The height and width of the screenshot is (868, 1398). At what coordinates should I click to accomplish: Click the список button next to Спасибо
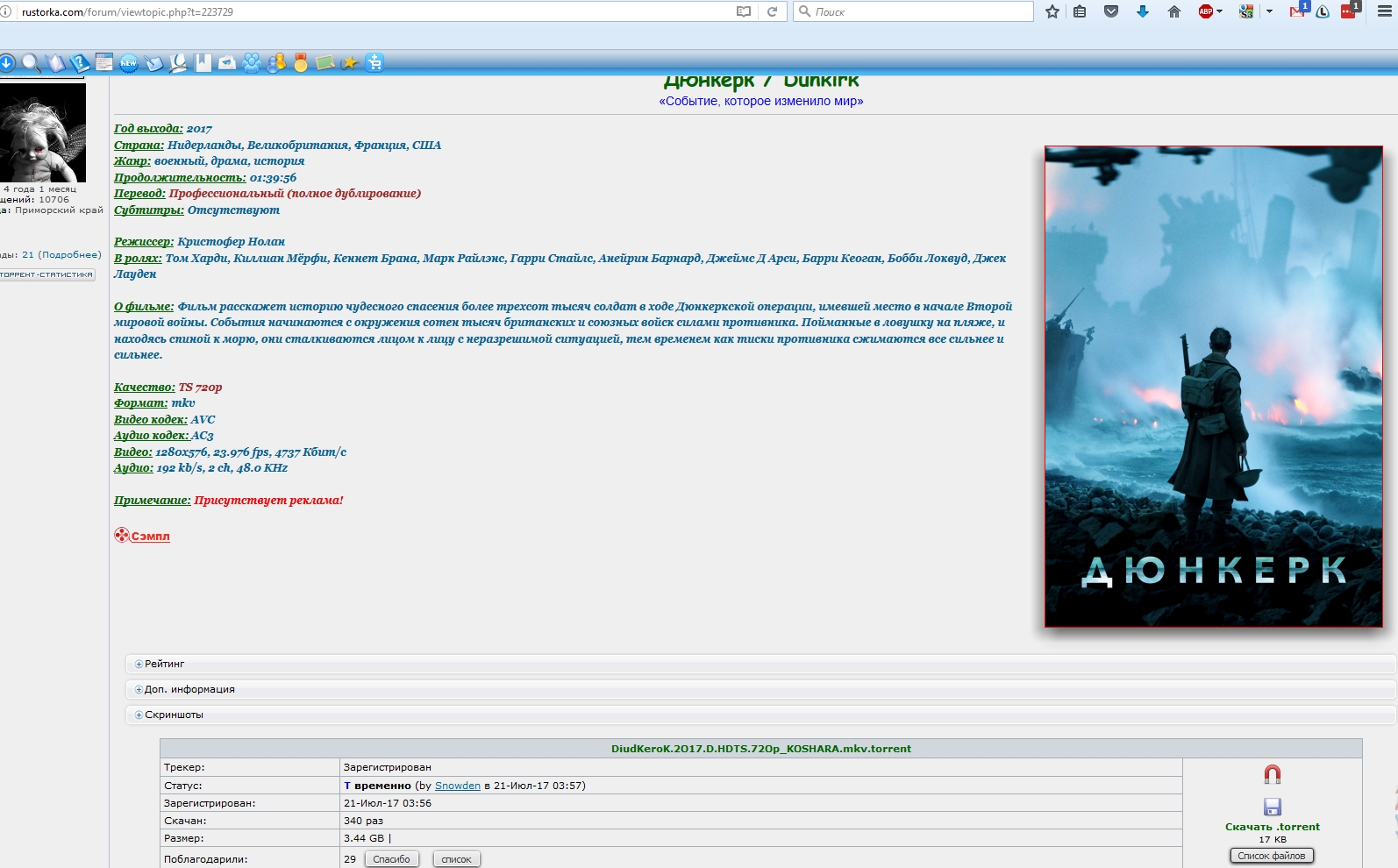click(456, 859)
